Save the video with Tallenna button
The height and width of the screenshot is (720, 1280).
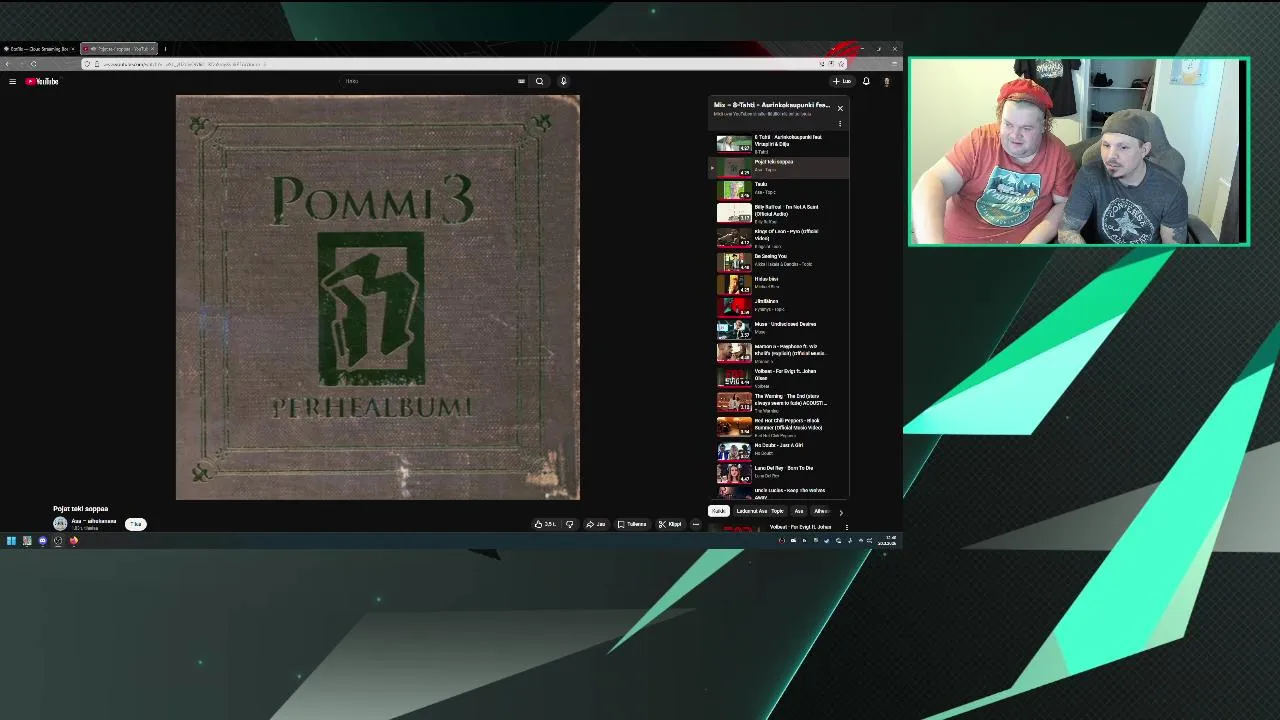tap(632, 524)
